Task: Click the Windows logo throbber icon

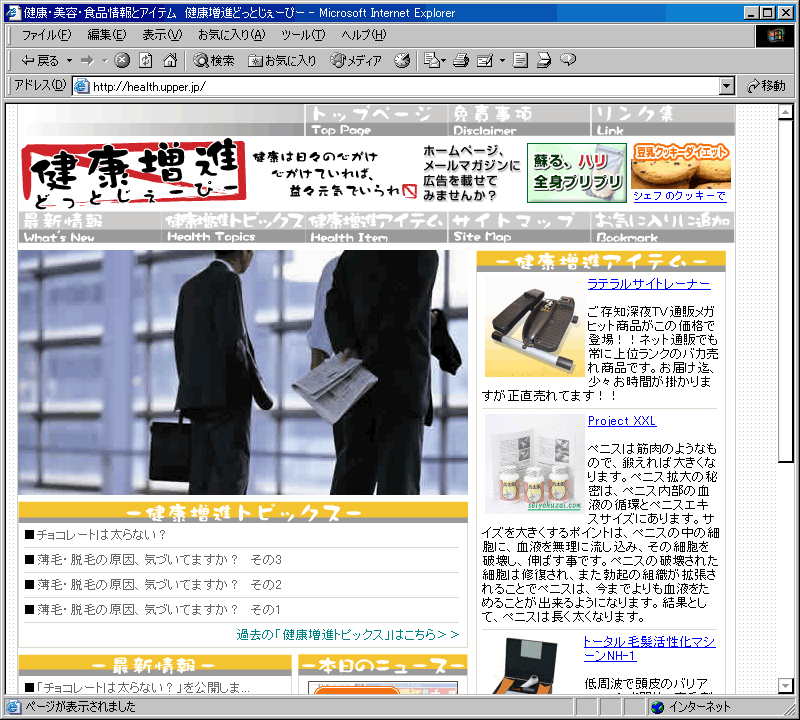Action: pos(774,36)
